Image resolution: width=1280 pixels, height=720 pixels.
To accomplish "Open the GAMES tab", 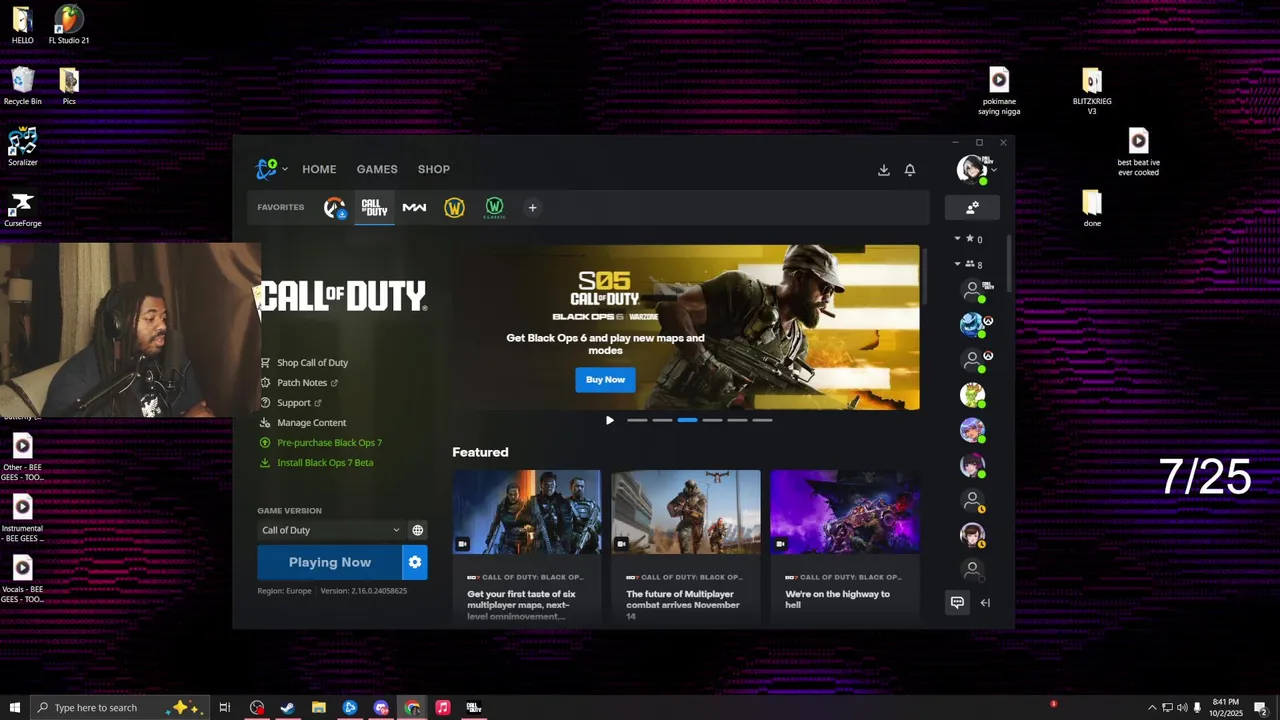I will click(377, 169).
